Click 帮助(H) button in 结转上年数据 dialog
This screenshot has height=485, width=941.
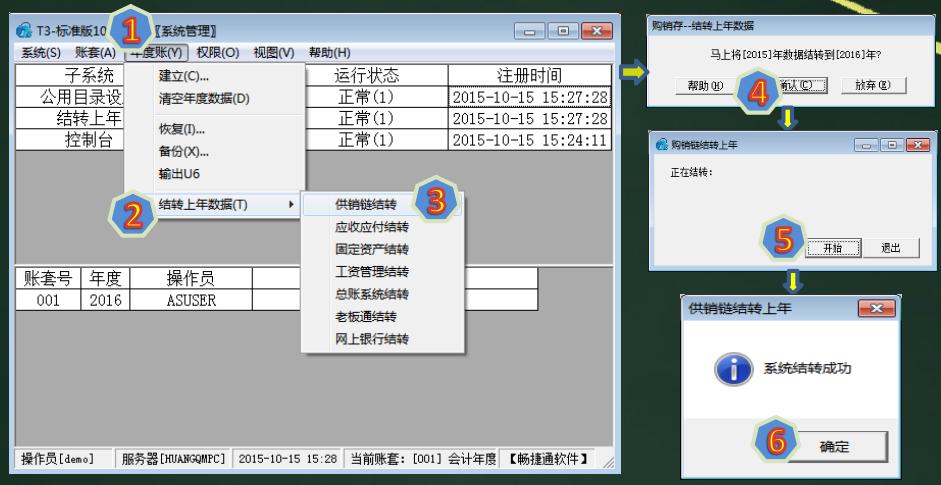[706, 86]
